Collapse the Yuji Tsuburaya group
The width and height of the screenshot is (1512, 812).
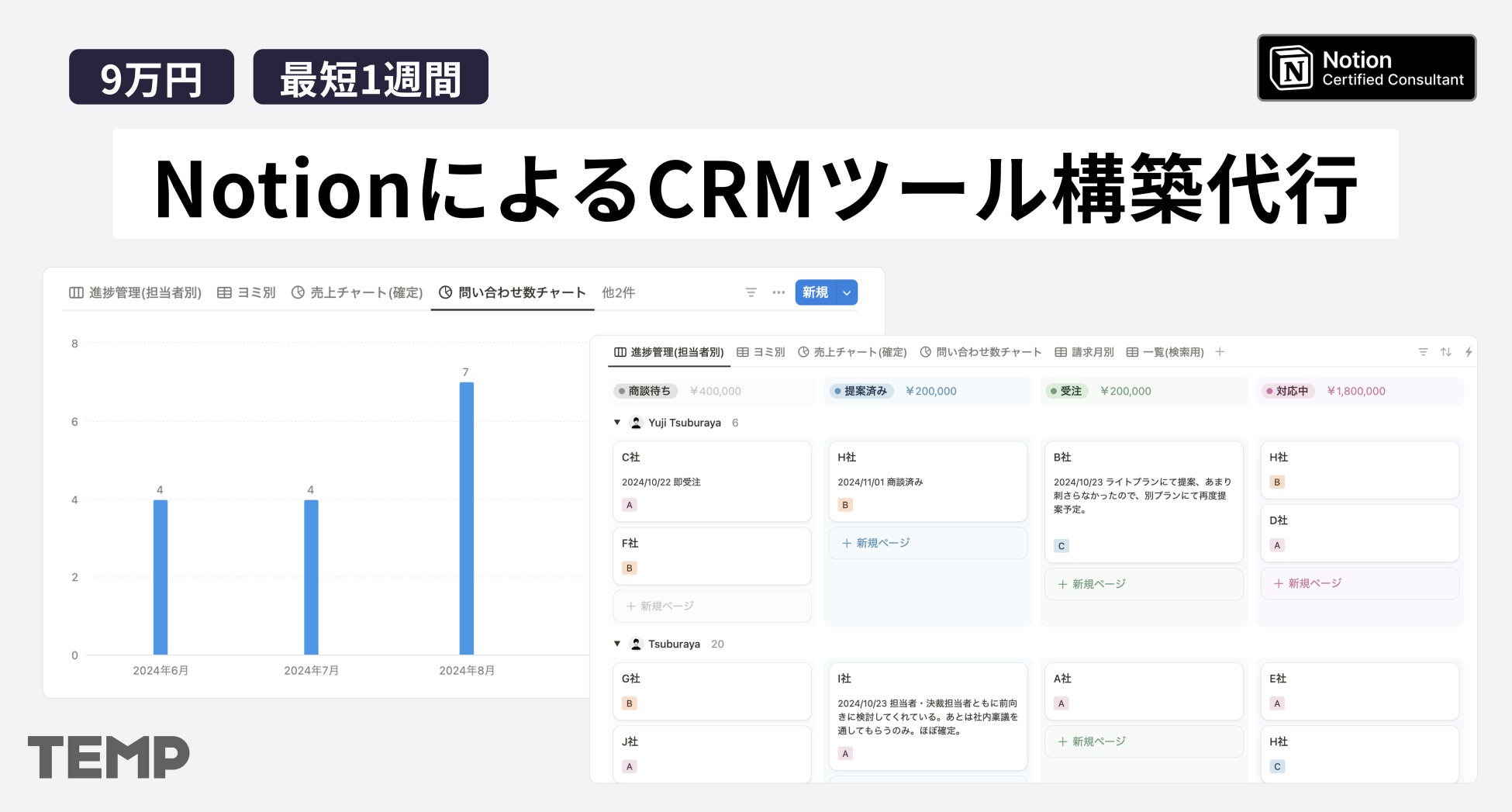click(x=617, y=423)
